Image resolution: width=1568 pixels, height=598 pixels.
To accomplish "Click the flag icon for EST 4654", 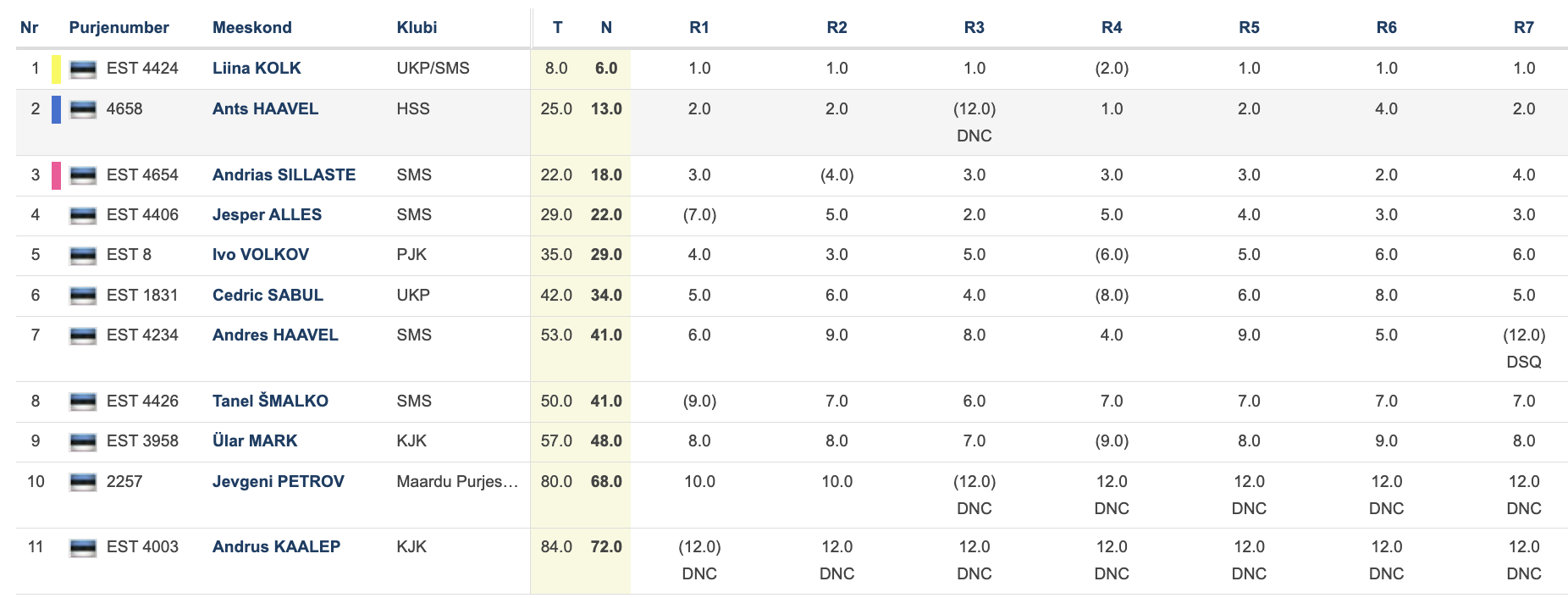I will [83, 176].
